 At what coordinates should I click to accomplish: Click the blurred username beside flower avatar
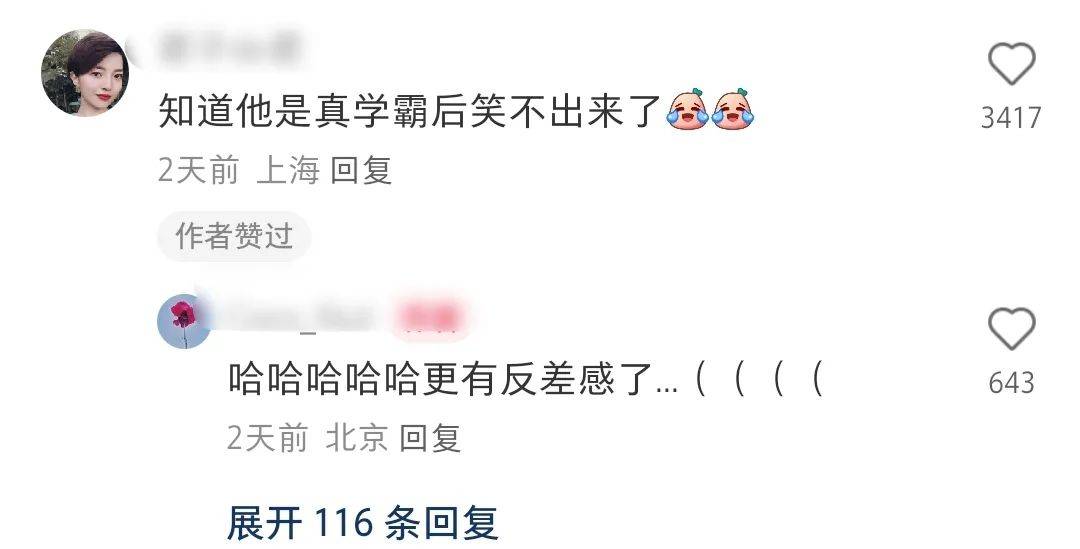(x=298, y=316)
